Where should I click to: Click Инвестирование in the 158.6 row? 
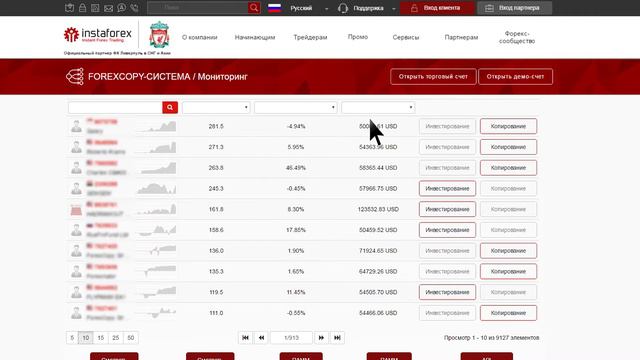click(x=447, y=230)
